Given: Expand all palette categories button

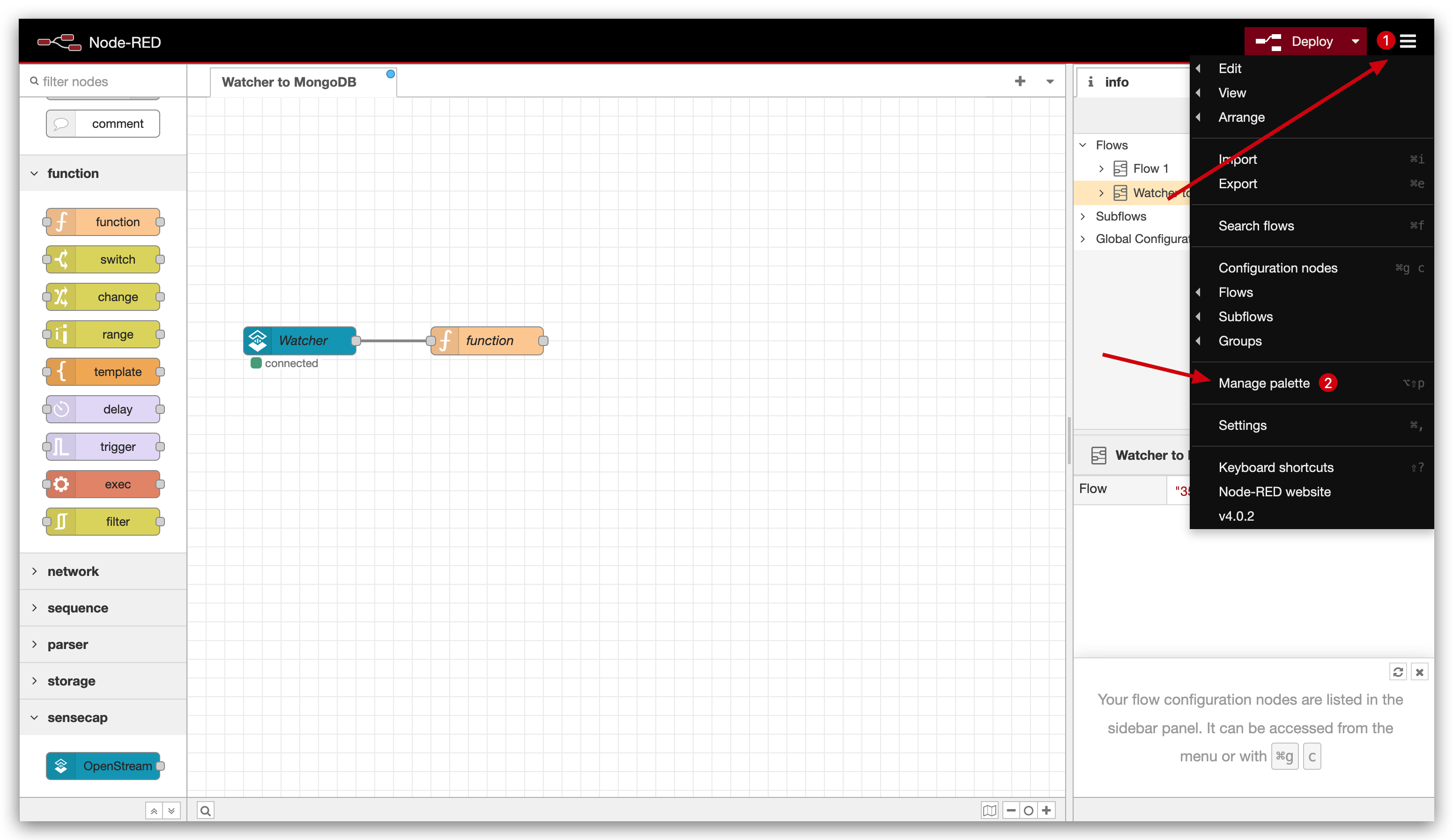Looking at the screenshot, I should (x=171, y=811).
